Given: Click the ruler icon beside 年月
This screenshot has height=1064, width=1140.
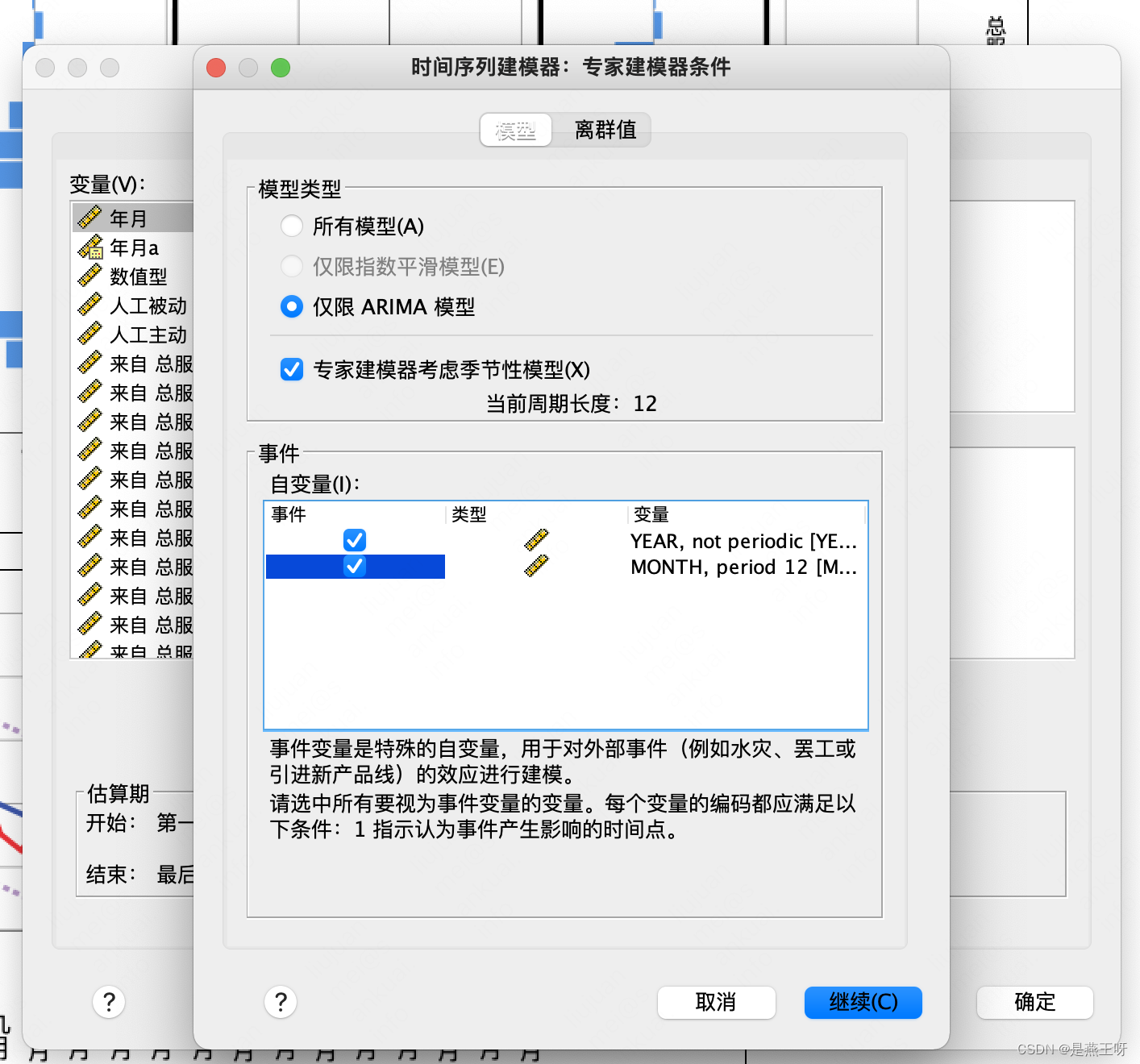Looking at the screenshot, I should 89,217.
